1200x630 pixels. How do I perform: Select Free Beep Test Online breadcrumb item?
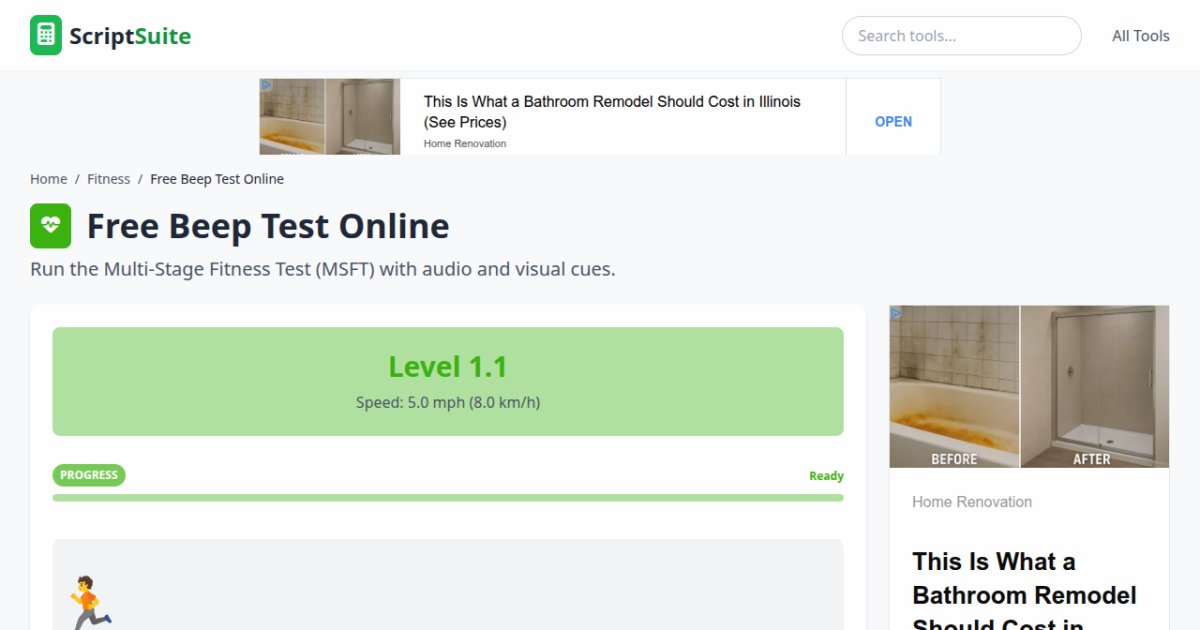click(217, 179)
